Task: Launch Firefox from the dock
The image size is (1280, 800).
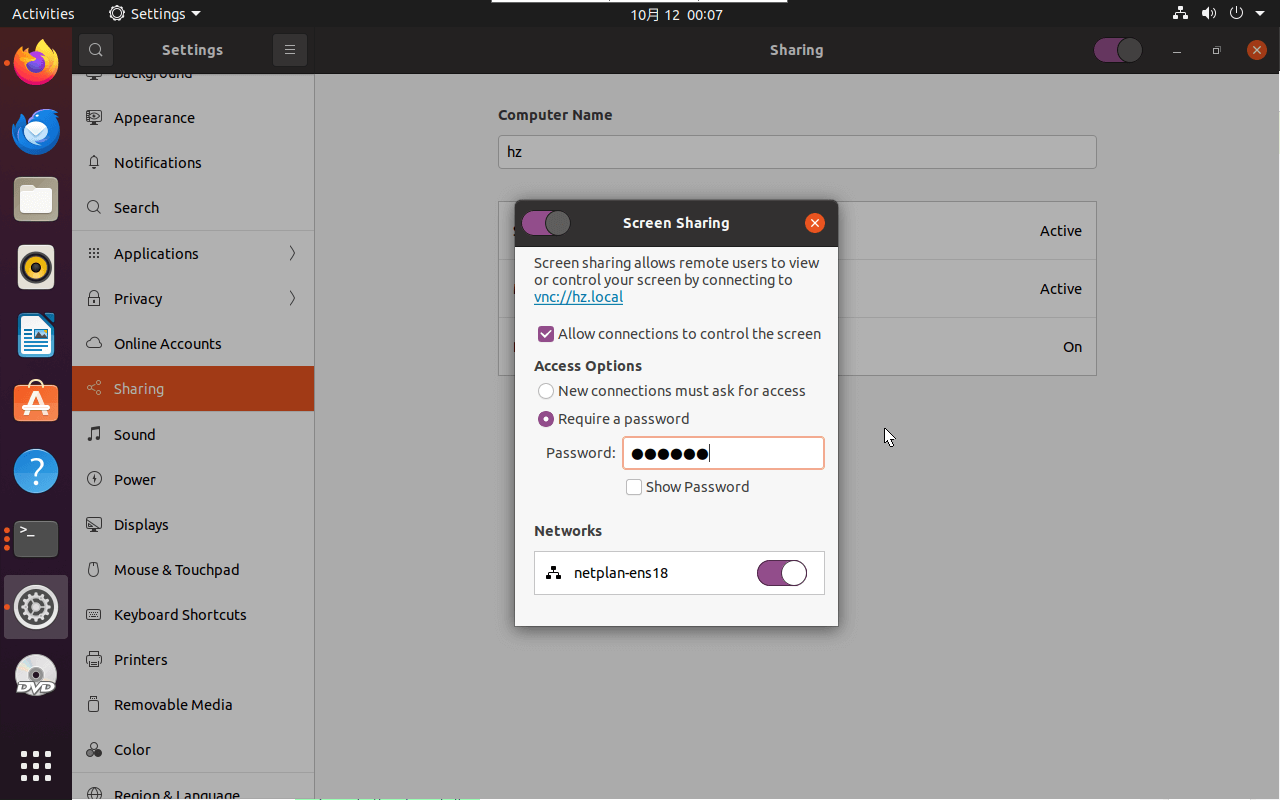Action: pyautogui.click(x=35, y=62)
